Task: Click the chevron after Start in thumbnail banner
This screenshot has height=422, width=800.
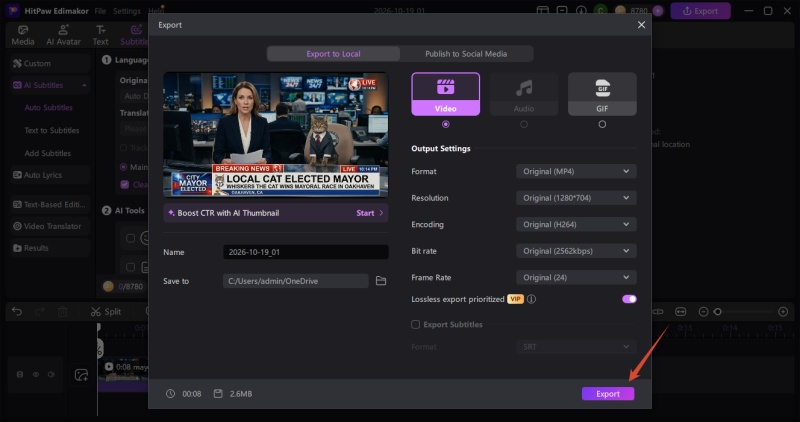Action: click(381, 213)
